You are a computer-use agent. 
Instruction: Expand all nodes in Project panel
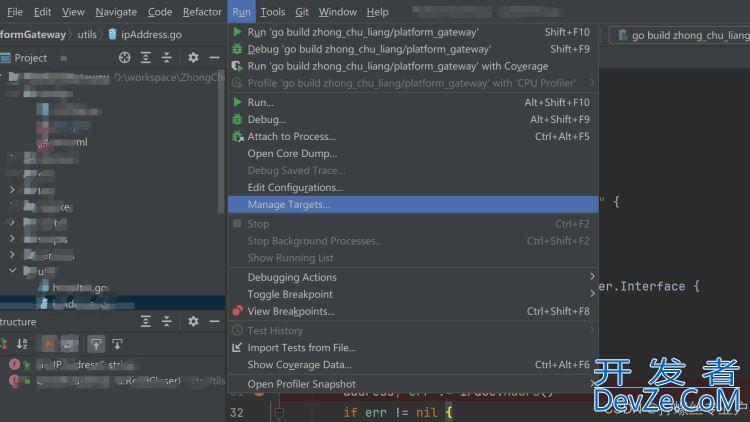pyautogui.click(x=146, y=58)
